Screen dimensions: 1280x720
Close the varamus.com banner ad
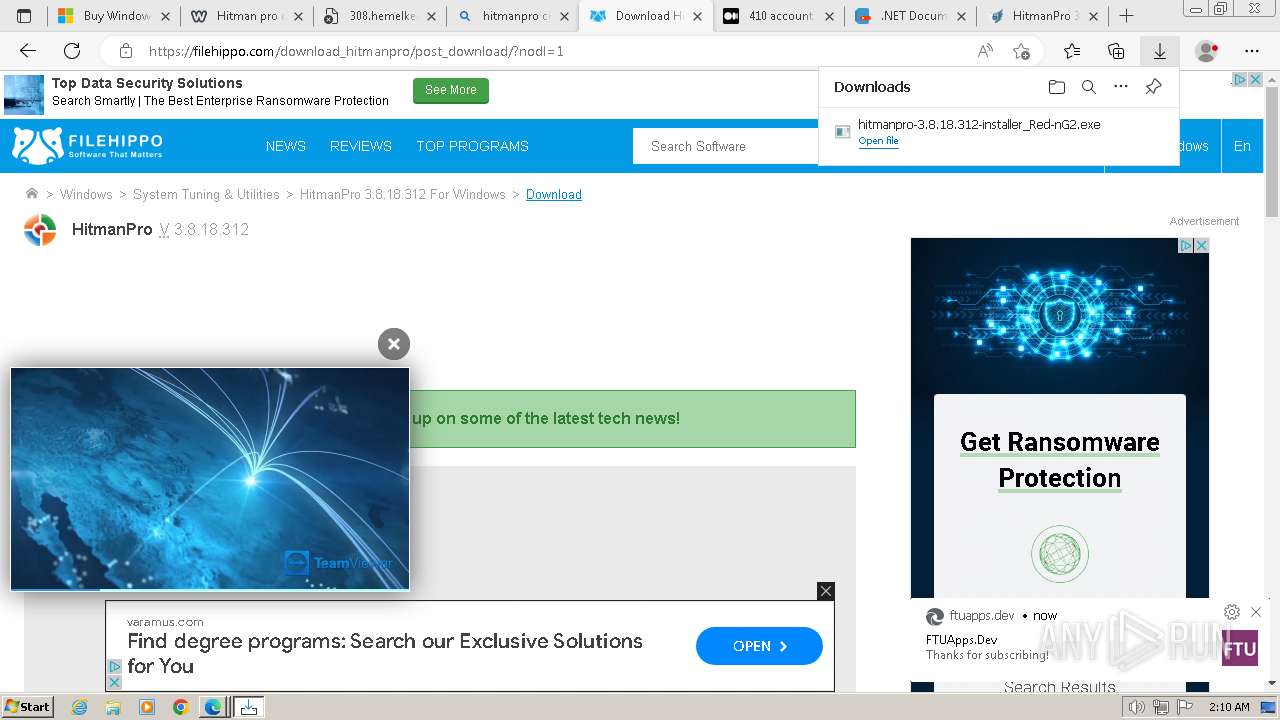tap(825, 591)
